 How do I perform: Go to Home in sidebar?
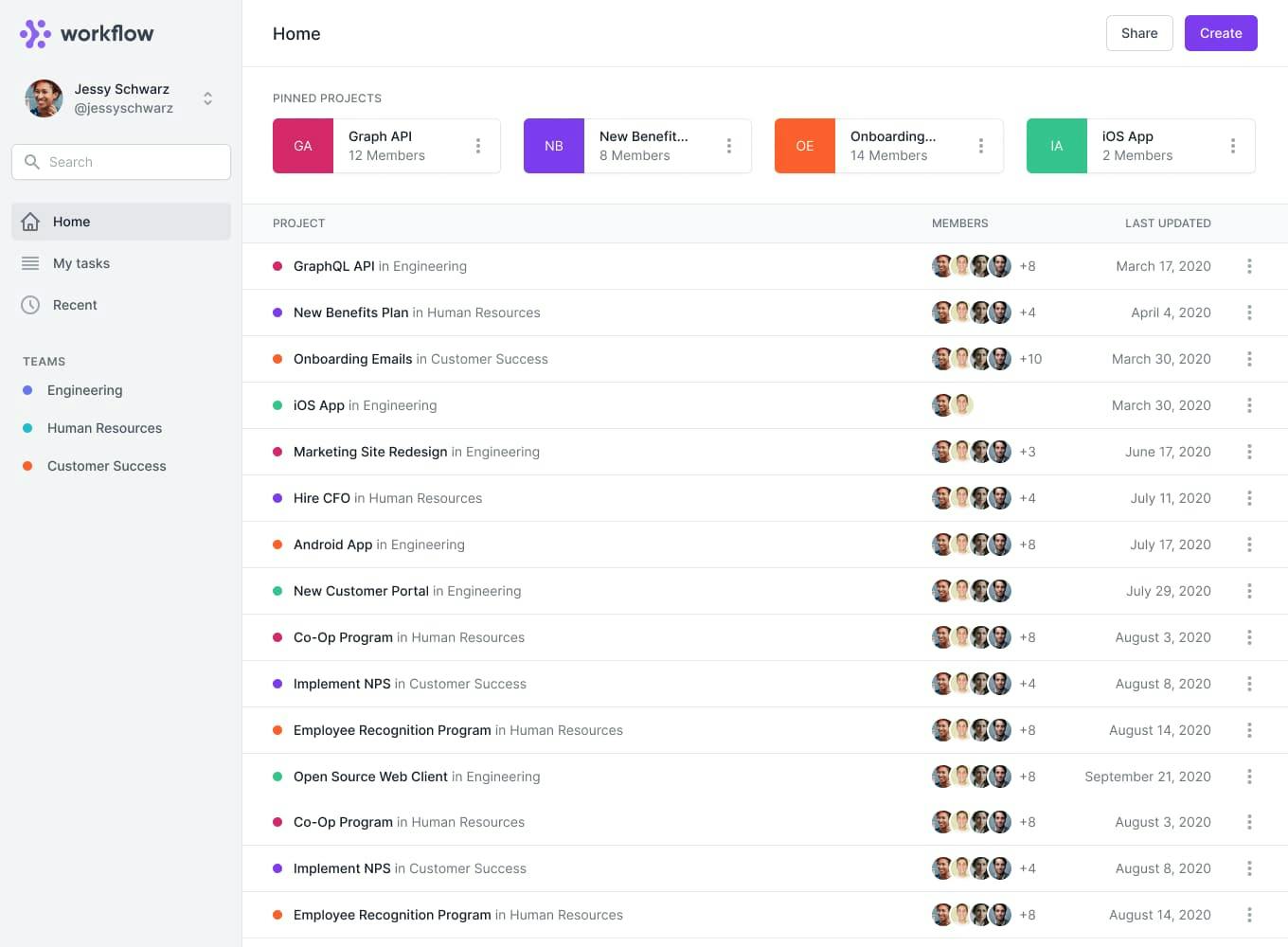point(121,222)
